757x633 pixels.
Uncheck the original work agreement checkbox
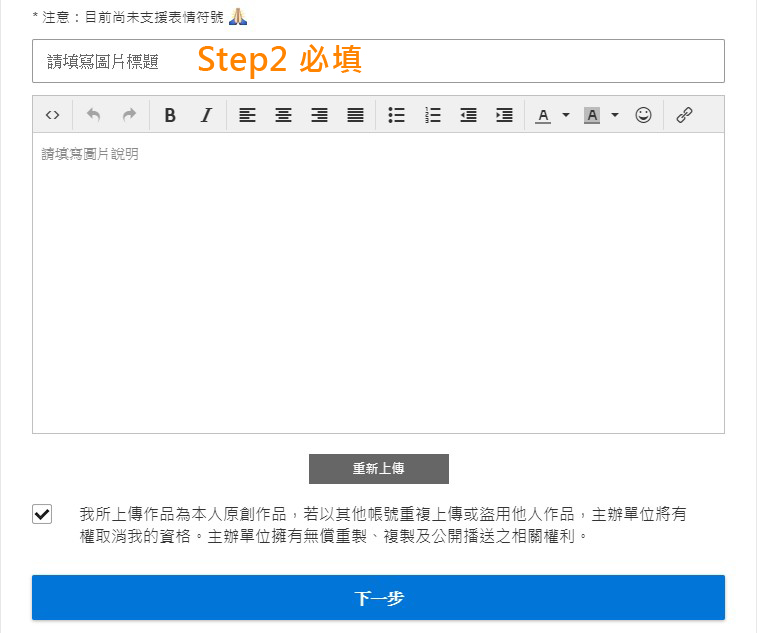42,514
